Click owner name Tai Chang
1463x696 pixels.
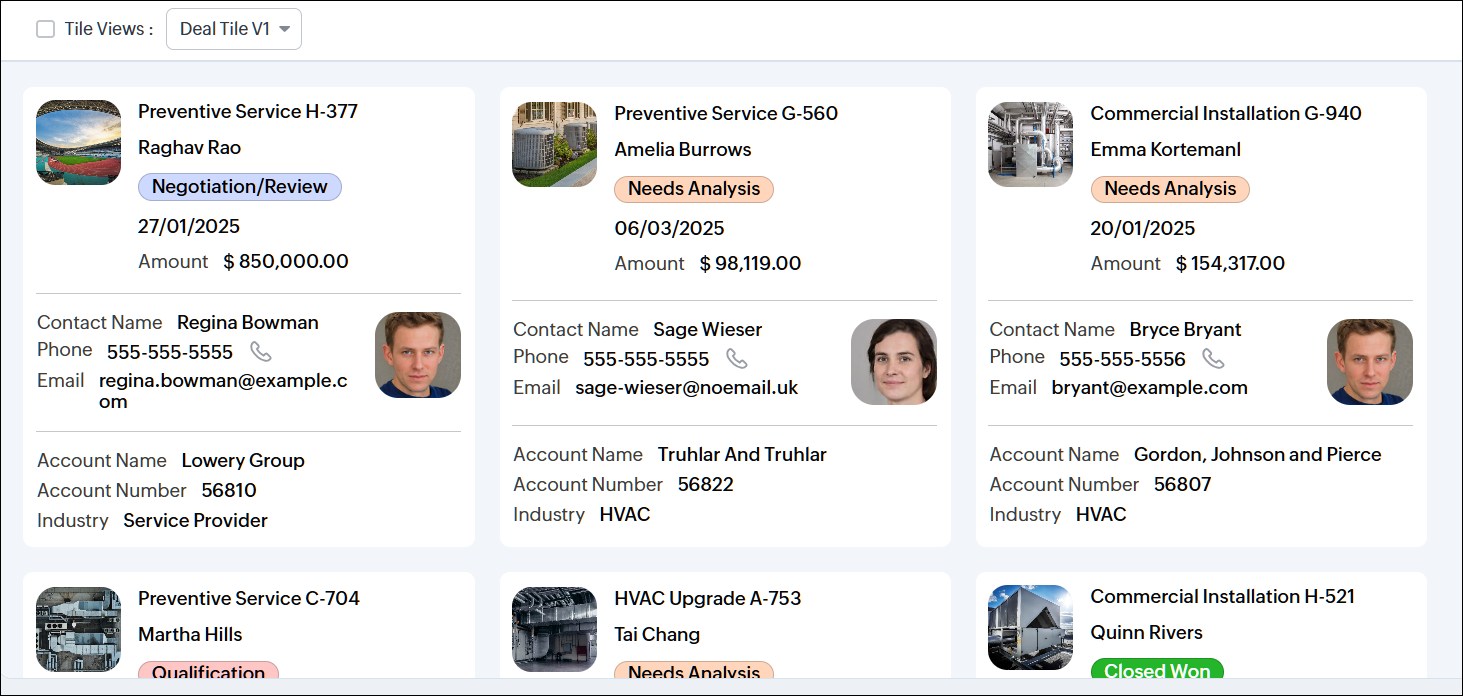coord(657,634)
